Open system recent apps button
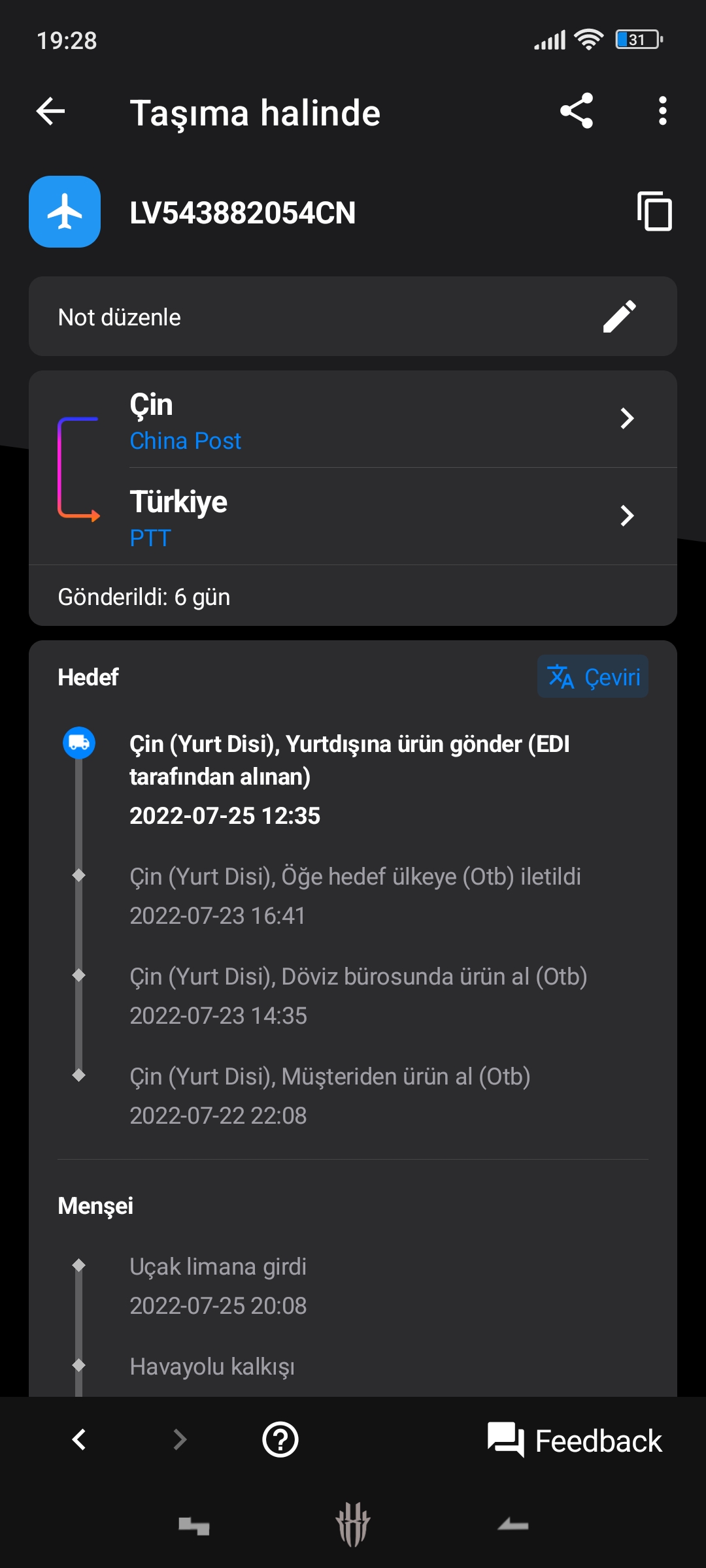The width and height of the screenshot is (706, 1568). tap(194, 1526)
